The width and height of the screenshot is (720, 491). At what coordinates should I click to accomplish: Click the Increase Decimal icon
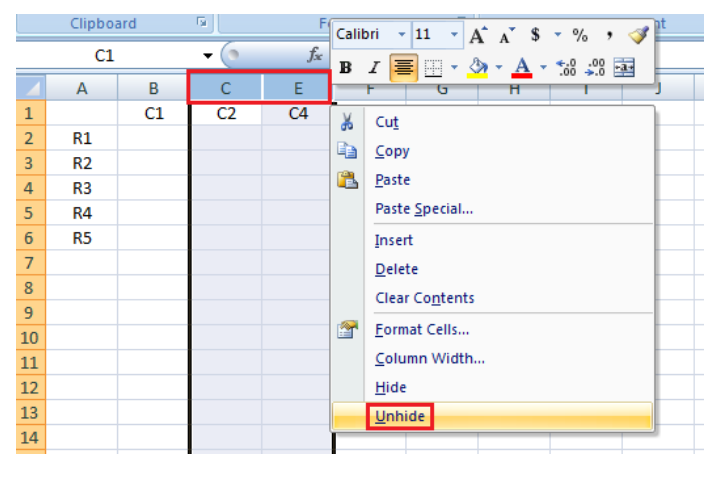click(566, 67)
